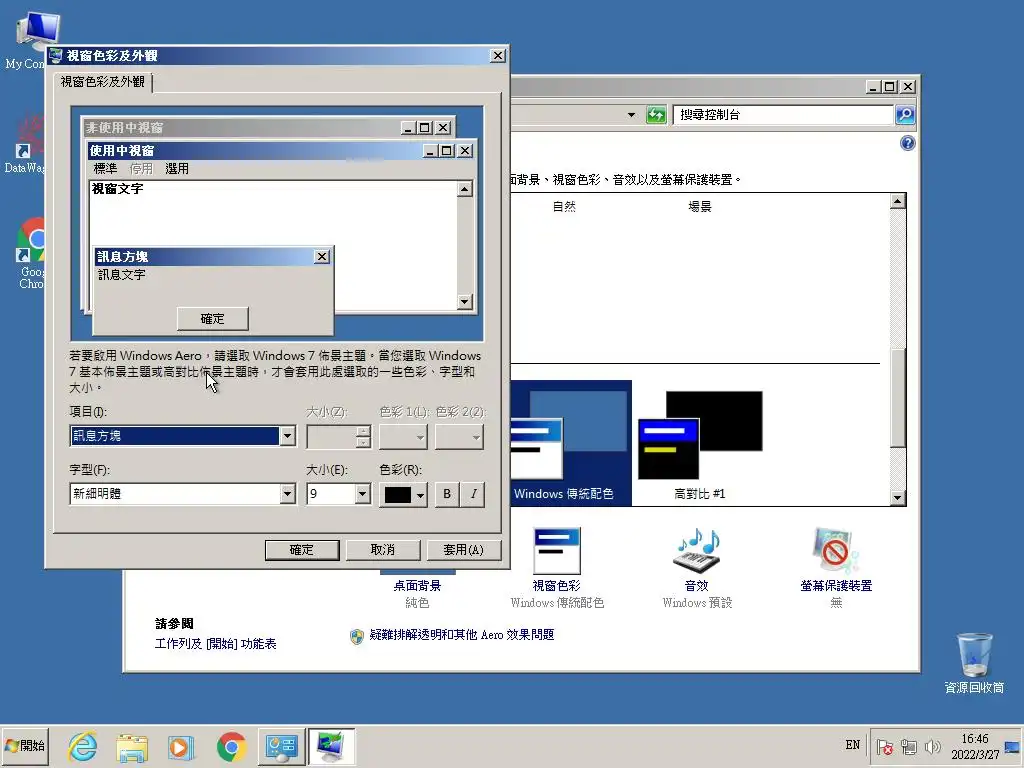Viewport: 1024px width, 768px height.
Task: Launch Google Chrome from taskbar
Action: click(x=231, y=746)
